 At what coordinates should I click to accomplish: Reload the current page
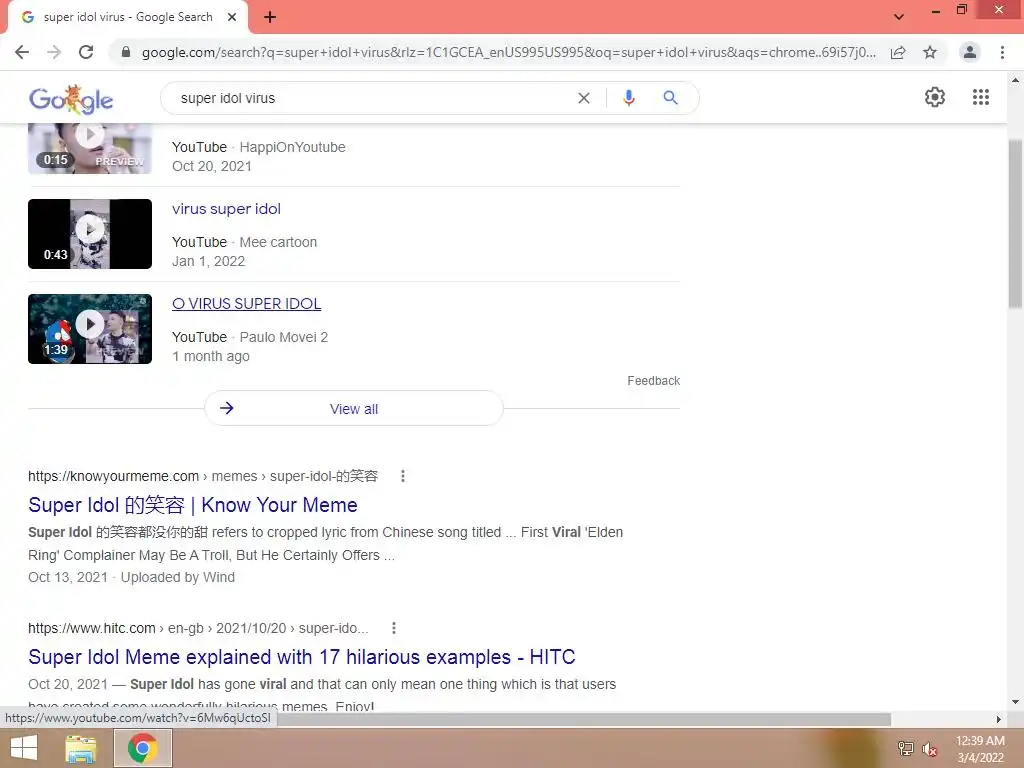click(86, 52)
